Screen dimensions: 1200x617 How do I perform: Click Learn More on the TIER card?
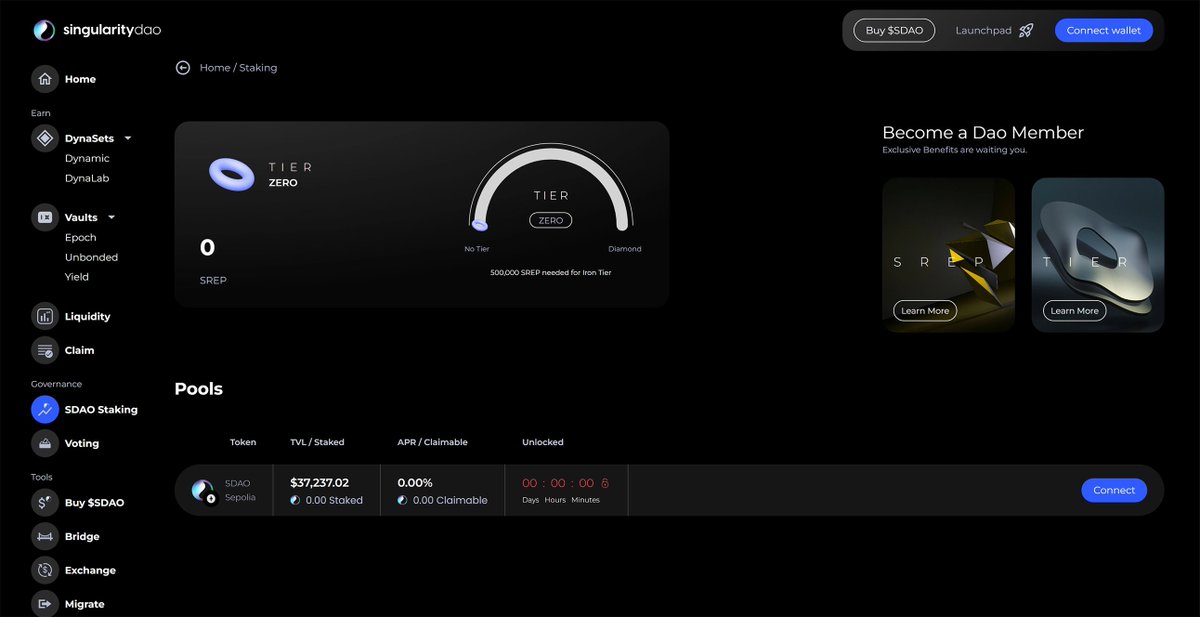click(x=1075, y=311)
